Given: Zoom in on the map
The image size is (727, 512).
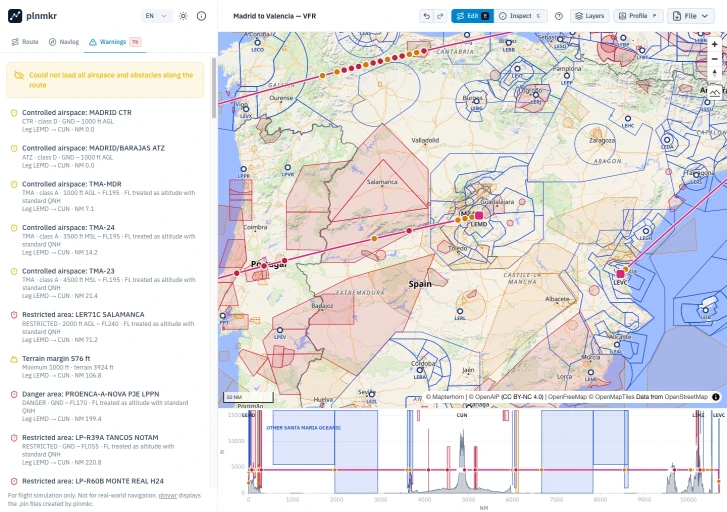Looking at the screenshot, I should pos(714,44).
